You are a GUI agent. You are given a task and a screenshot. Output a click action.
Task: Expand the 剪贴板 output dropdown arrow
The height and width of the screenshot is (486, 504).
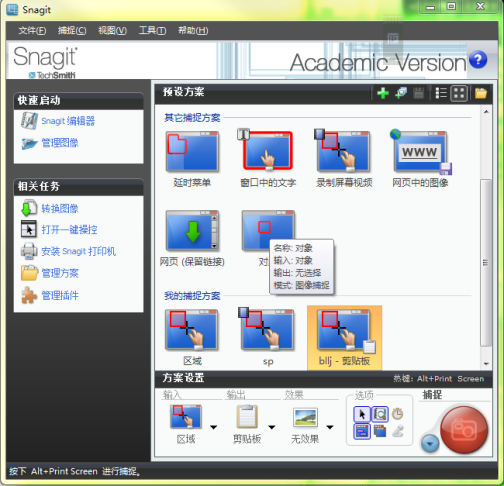coord(272,427)
